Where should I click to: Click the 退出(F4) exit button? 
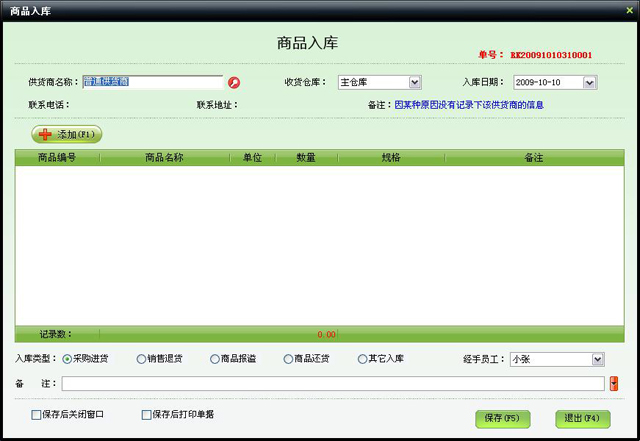pyautogui.click(x=582, y=418)
